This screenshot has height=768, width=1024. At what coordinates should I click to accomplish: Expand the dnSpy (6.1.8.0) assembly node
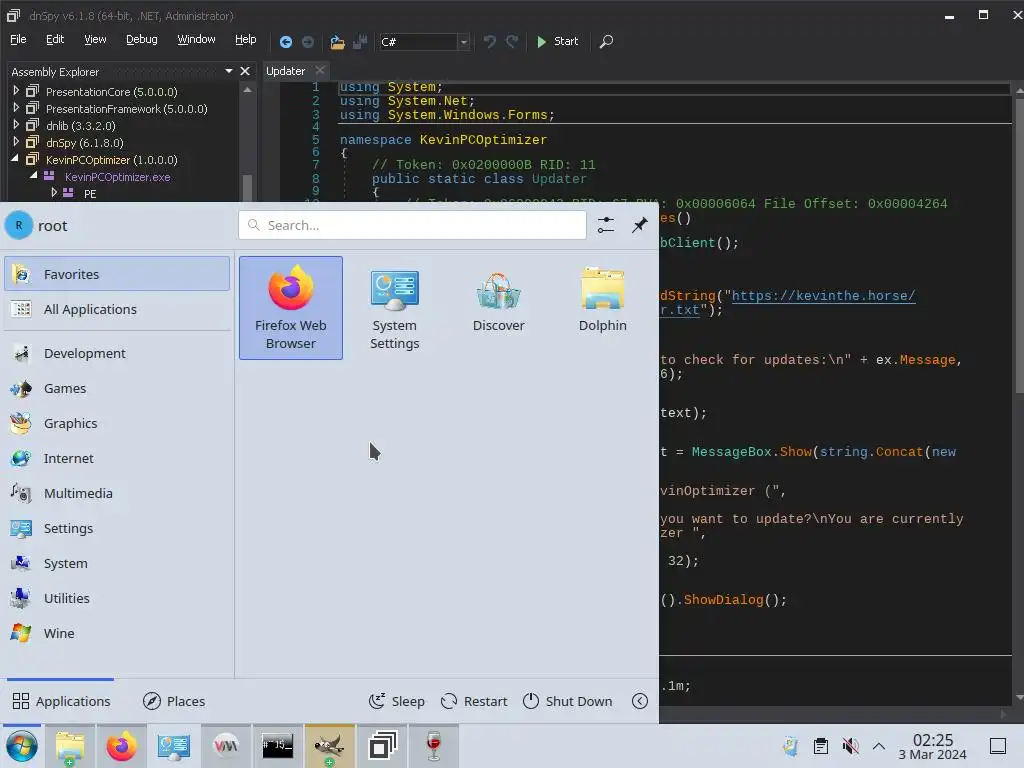point(16,142)
